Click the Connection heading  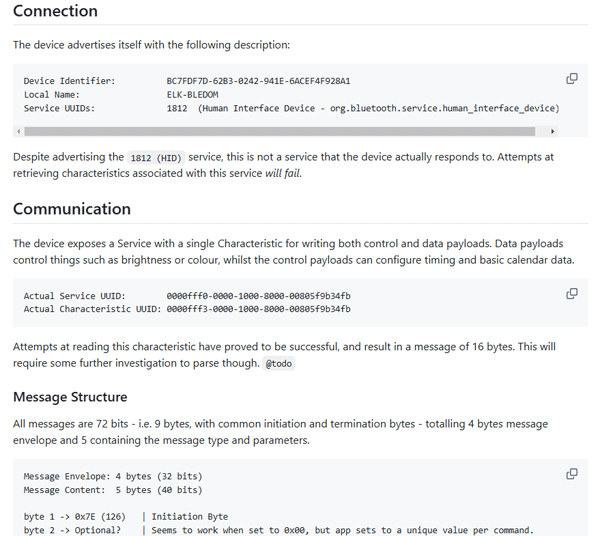tap(55, 12)
